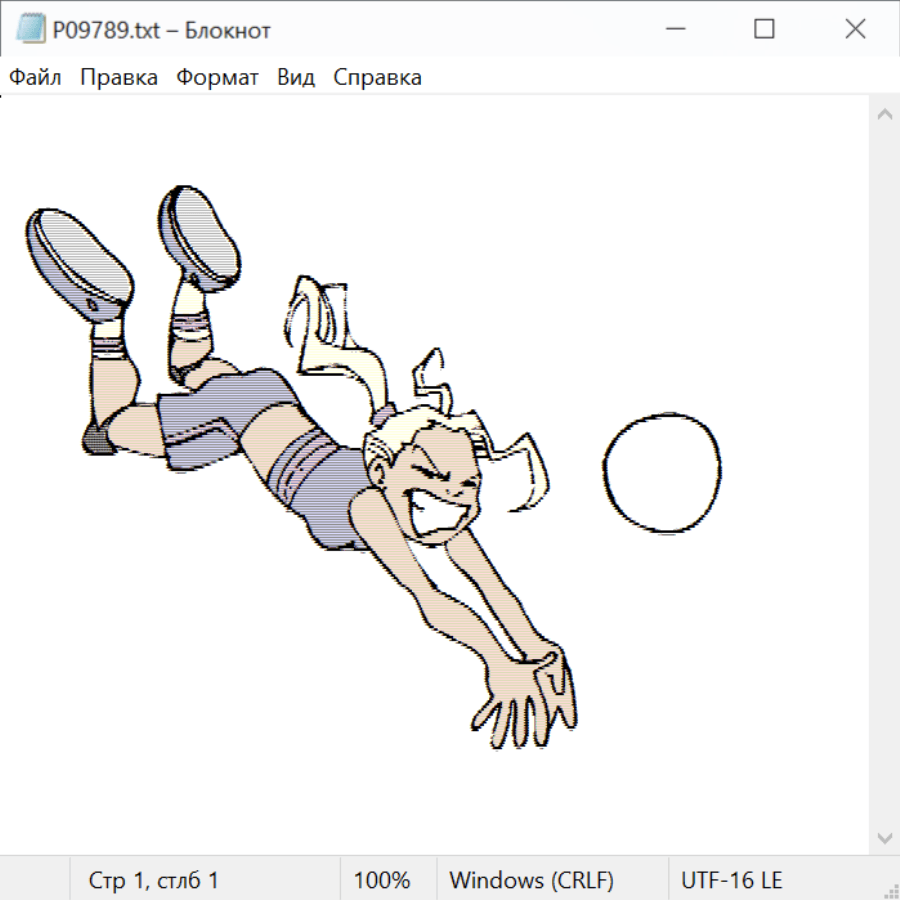The height and width of the screenshot is (900, 900).
Task: Open the Файл menu
Action: tap(36, 78)
